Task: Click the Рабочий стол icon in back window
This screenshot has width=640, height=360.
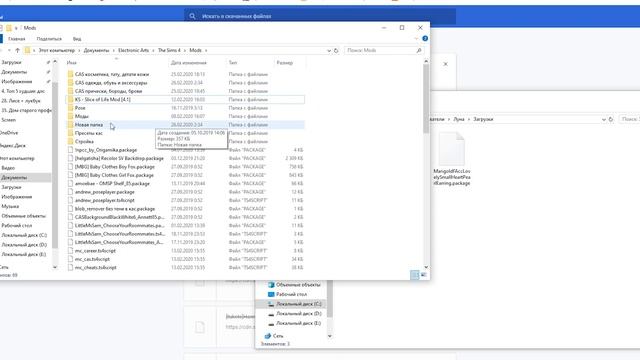Action: tap(271, 294)
